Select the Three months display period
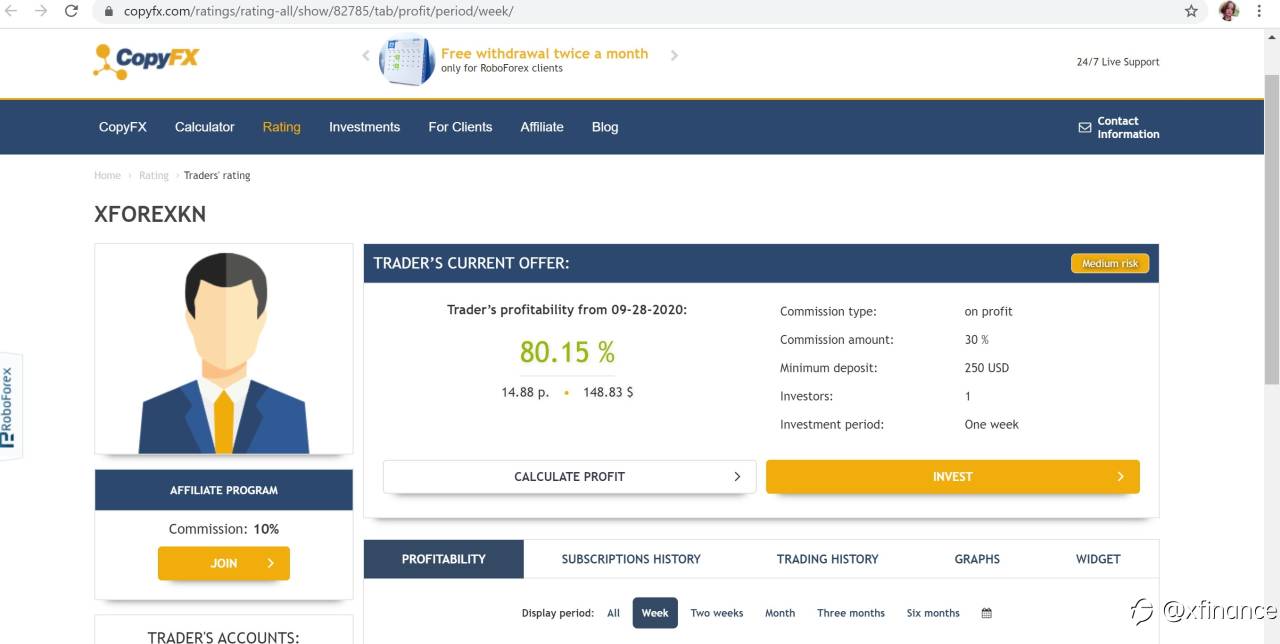Viewport: 1280px width, 644px height. (x=851, y=613)
